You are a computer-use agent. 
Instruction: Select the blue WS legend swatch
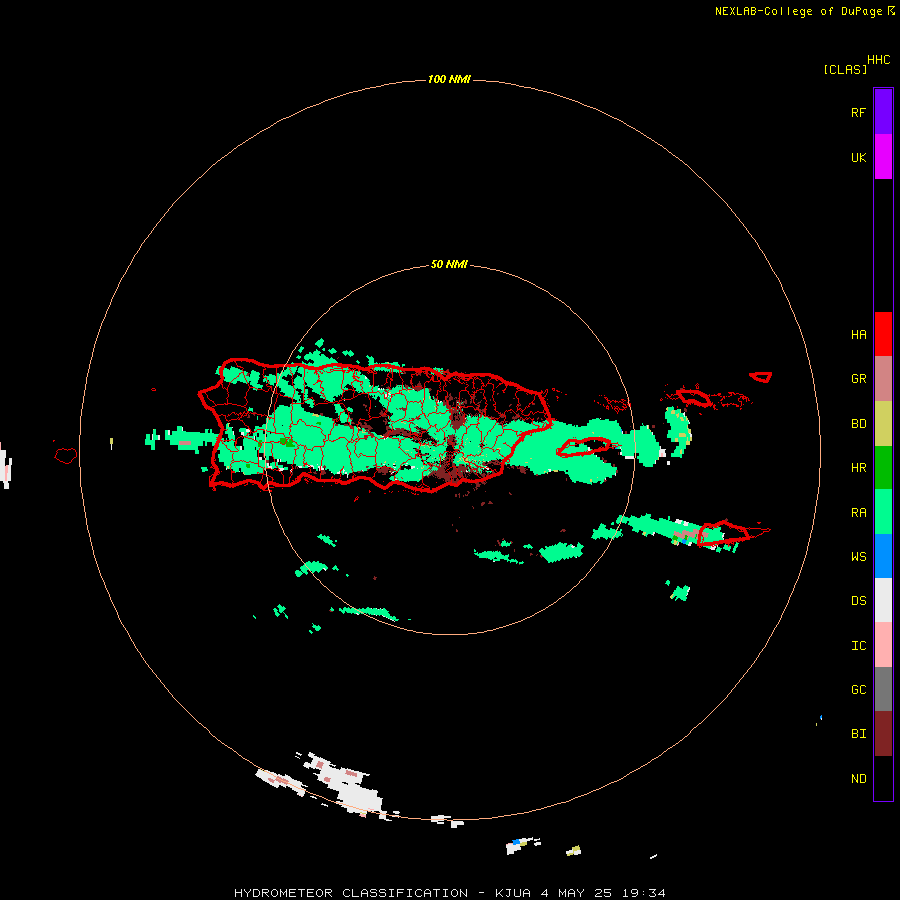click(x=883, y=556)
